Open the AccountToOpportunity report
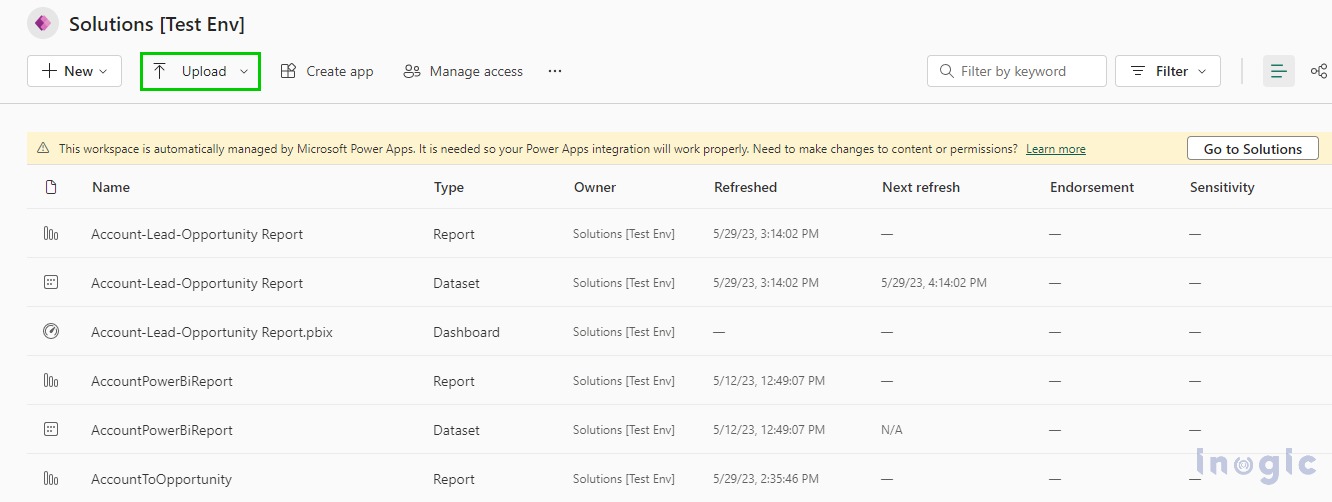 161,479
